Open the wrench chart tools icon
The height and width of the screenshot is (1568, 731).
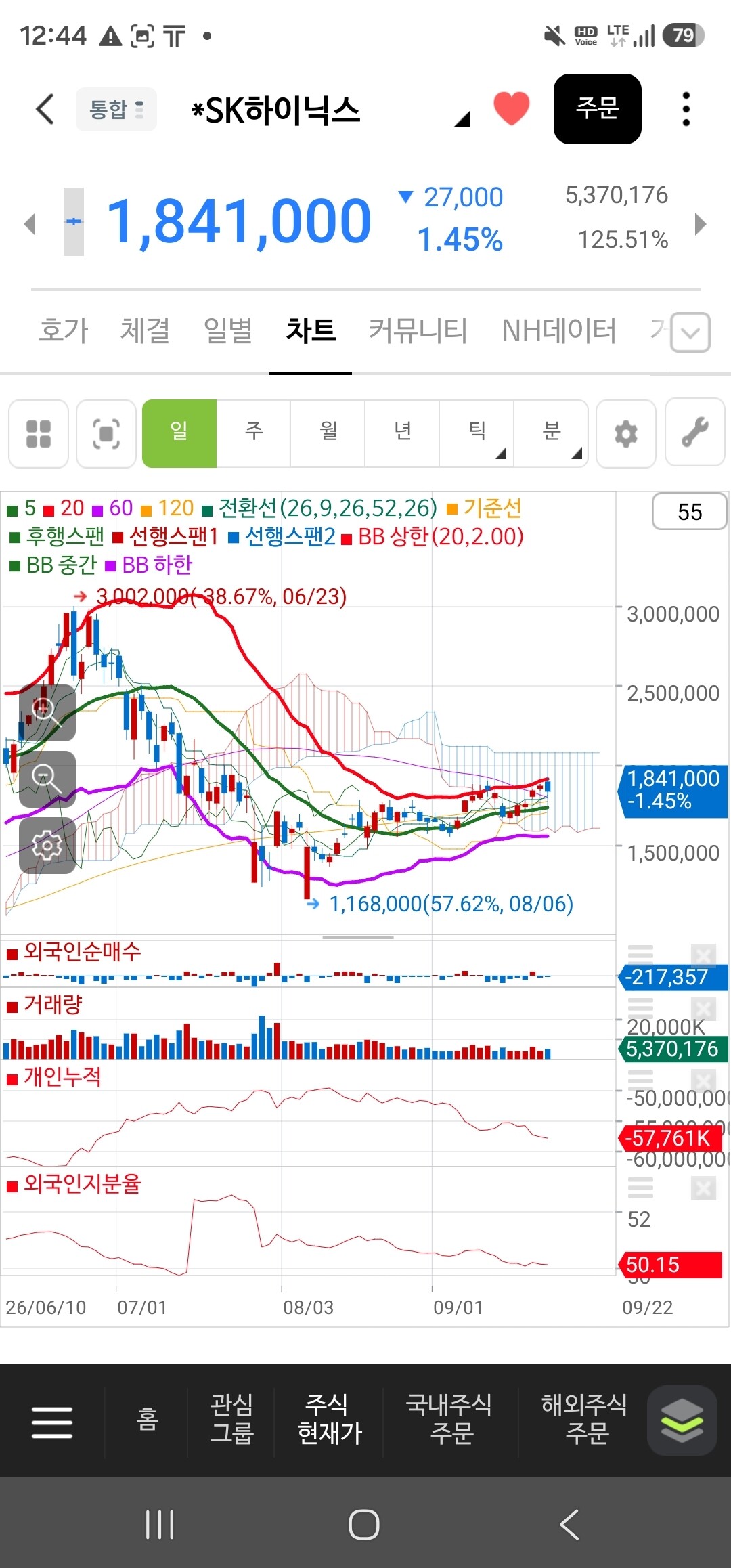695,433
